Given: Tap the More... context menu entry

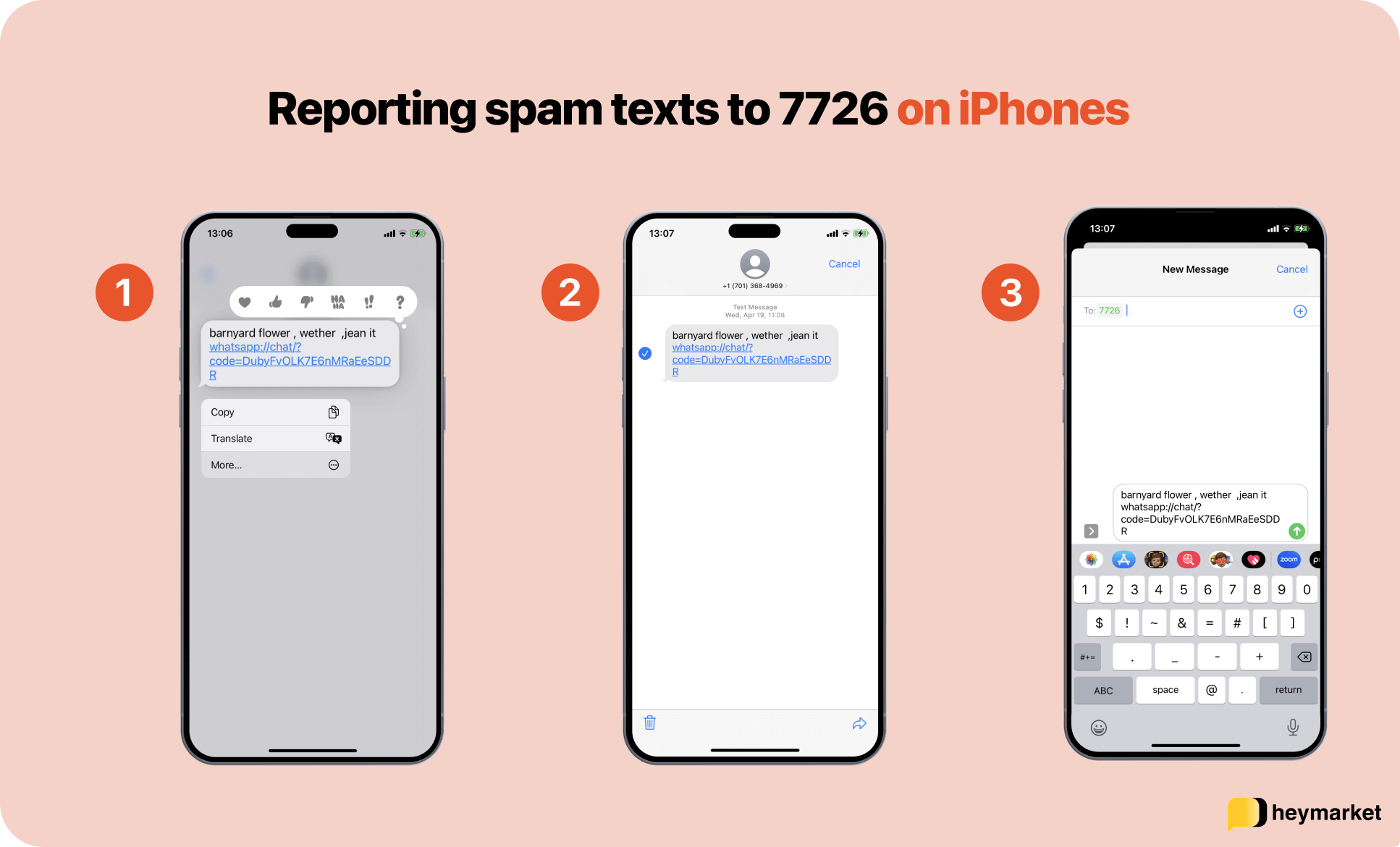Looking at the screenshot, I should pyautogui.click(x=274, y=465).
